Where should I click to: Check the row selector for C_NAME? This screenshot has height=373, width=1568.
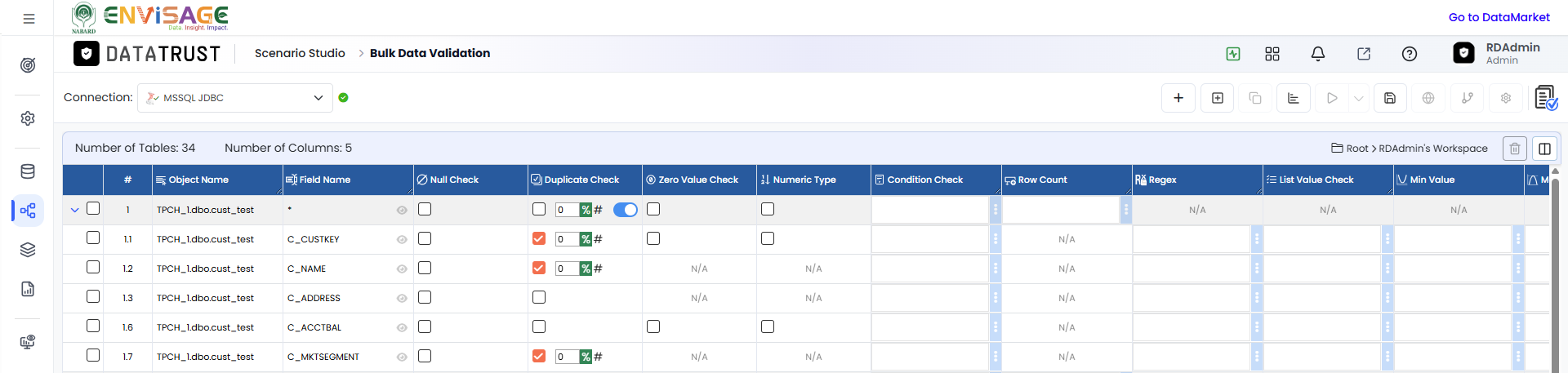[93, 267]
